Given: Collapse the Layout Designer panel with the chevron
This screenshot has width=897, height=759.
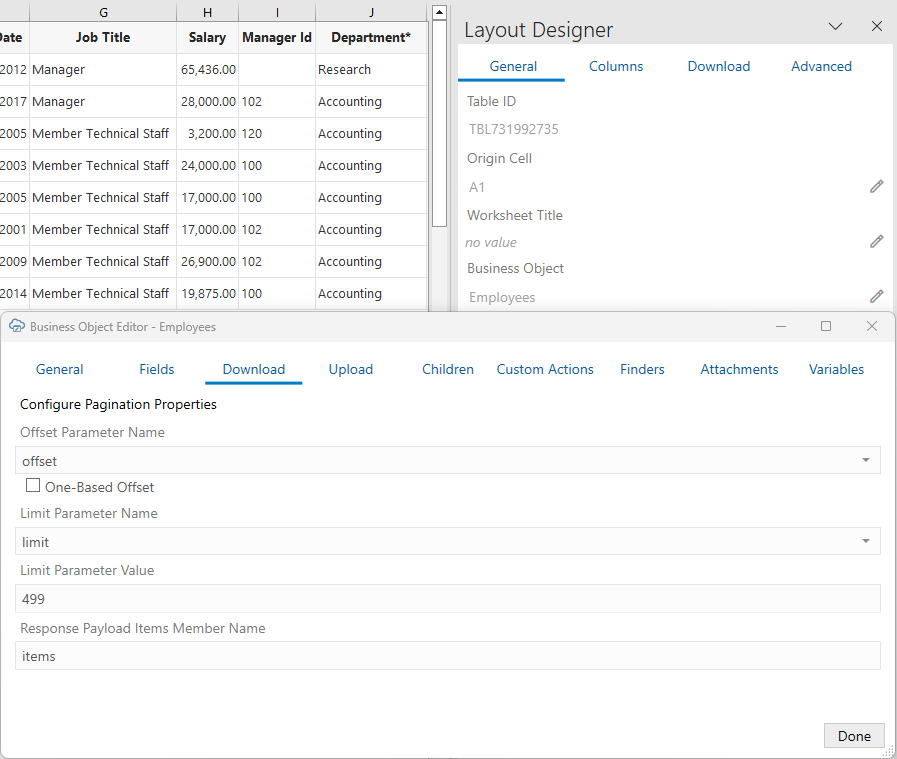Looking at the screenshot, I should pyautogui.click(x=835, y=27).
